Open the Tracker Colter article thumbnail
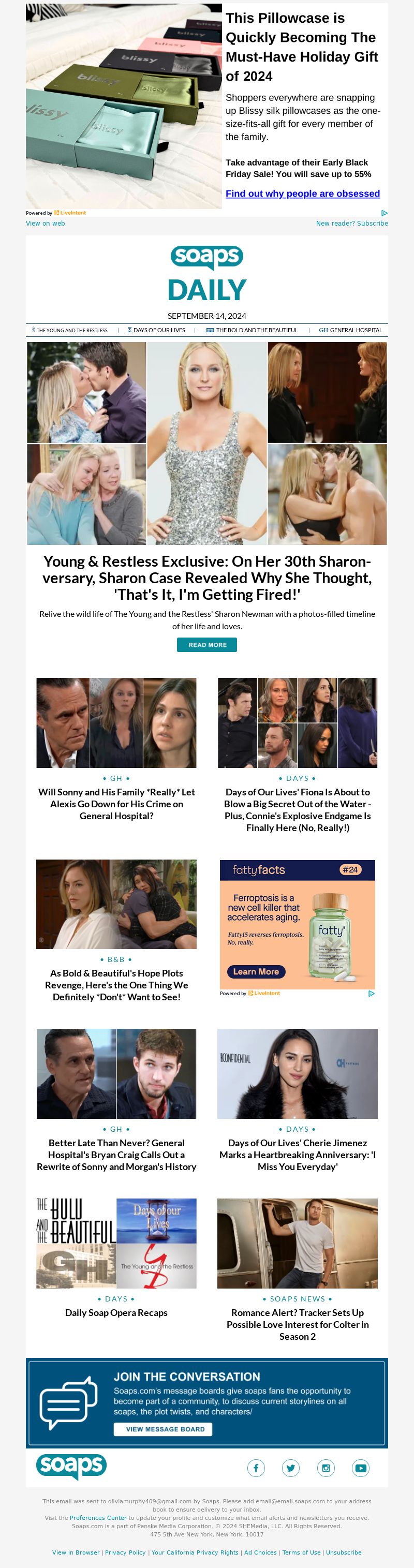 (x=297, y=1244)
